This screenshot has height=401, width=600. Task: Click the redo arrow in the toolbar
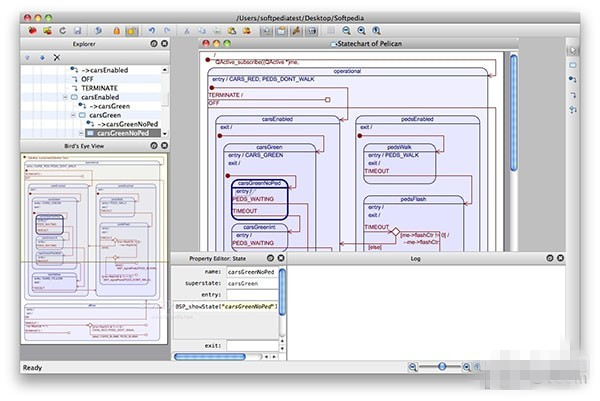click(x=165, y=31)
